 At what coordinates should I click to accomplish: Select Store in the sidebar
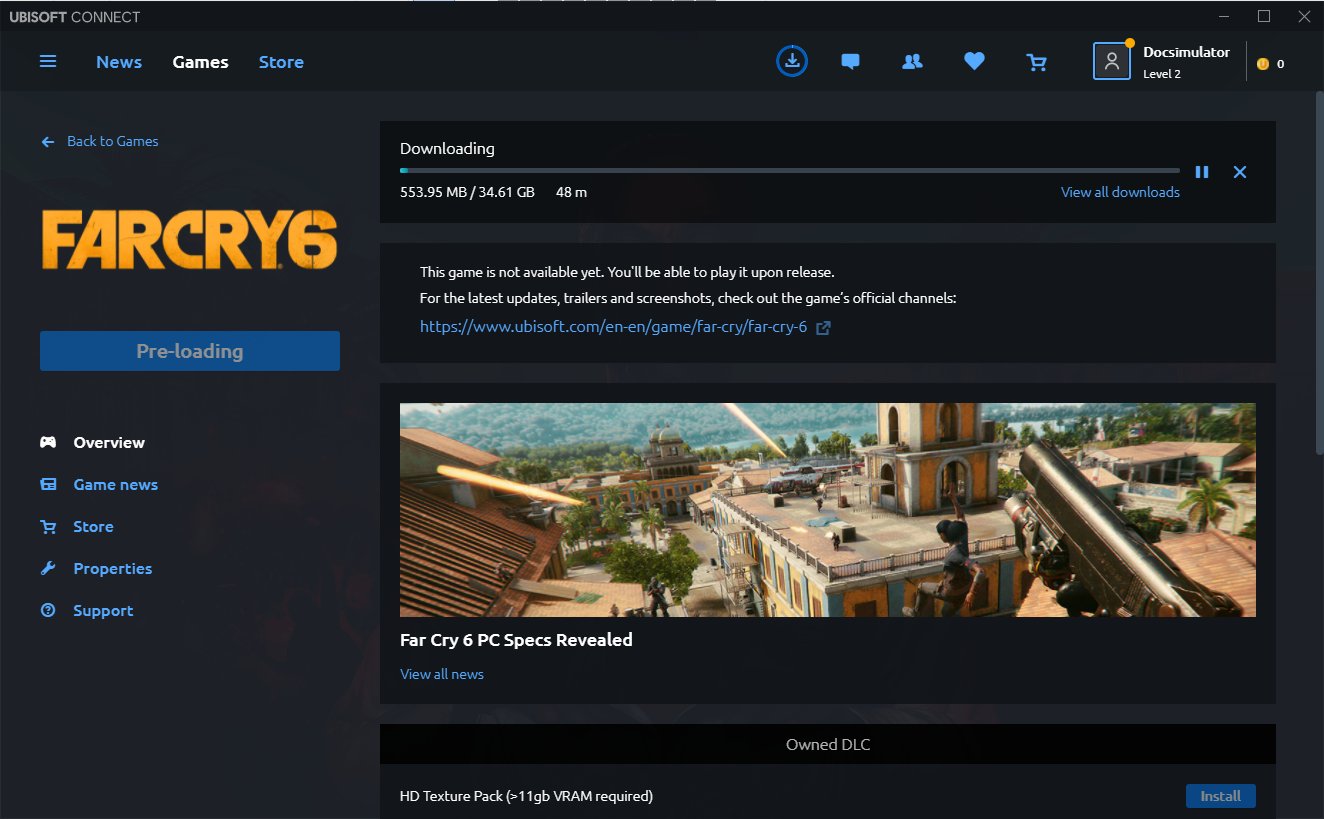pyautogui.click(x=93, y=526)
